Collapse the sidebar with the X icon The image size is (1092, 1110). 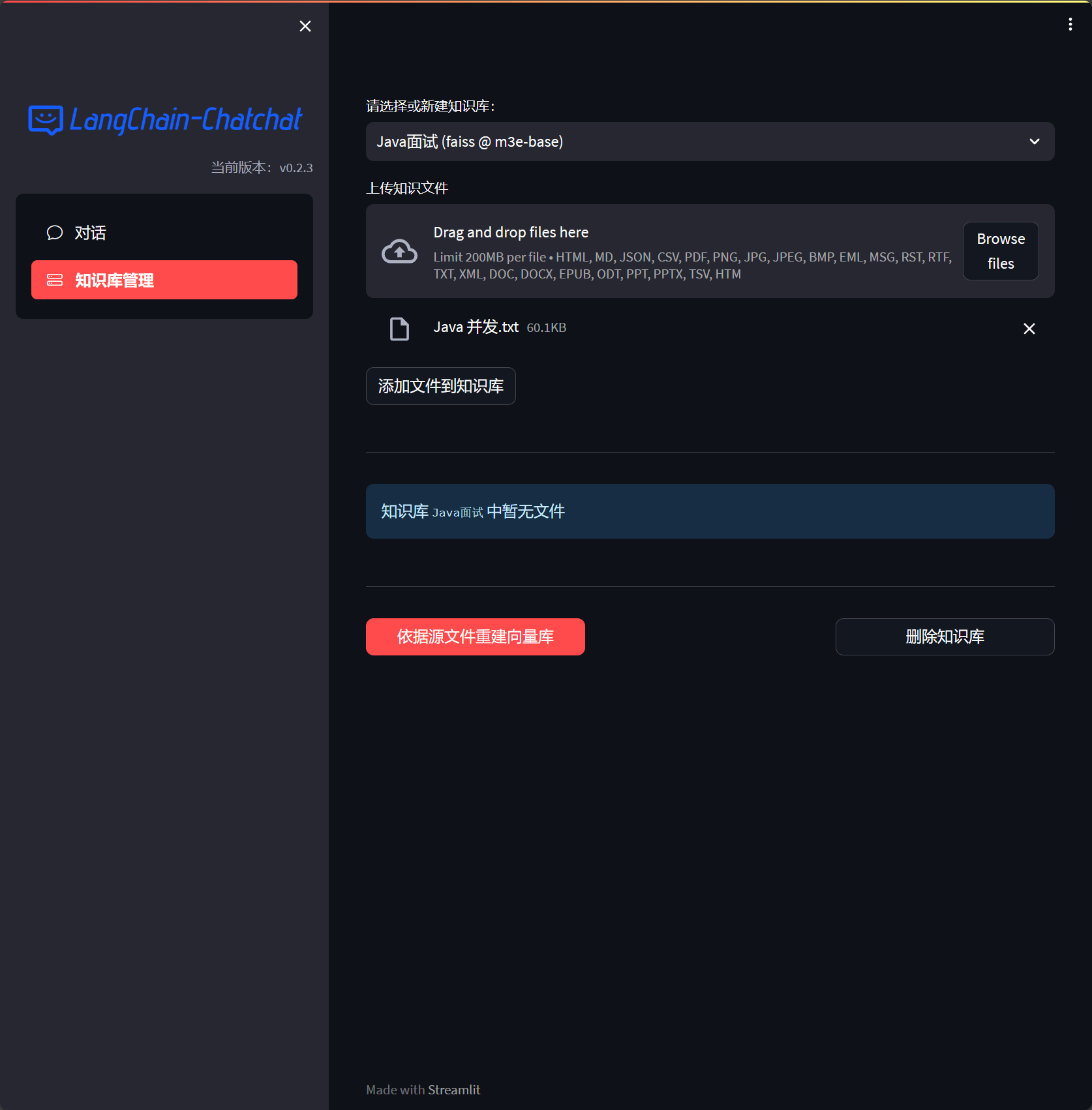tap(305, 26)
